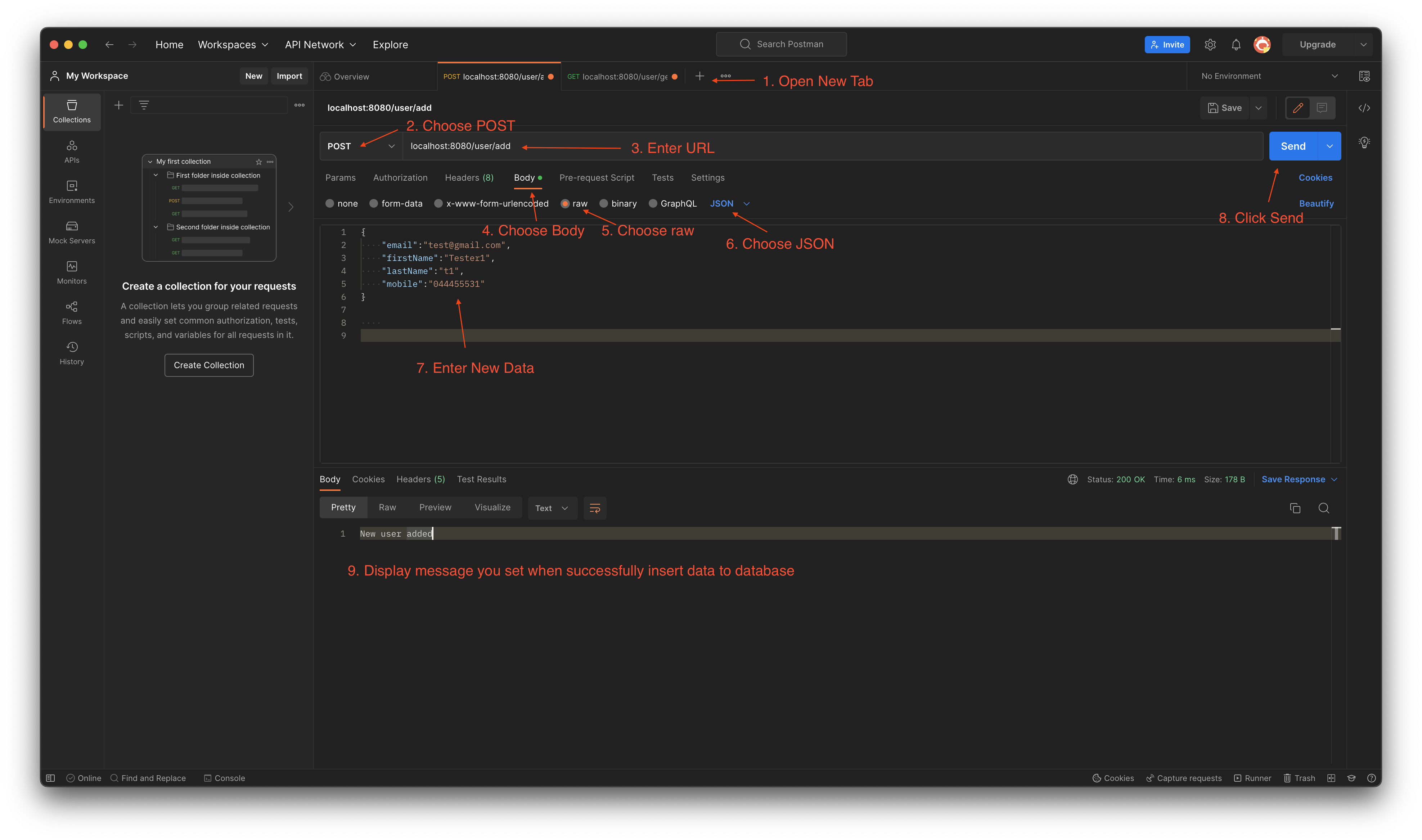Click the search response magnifier icon
The height and width of the screenshot is (840, 1422).
point(1323,508)
